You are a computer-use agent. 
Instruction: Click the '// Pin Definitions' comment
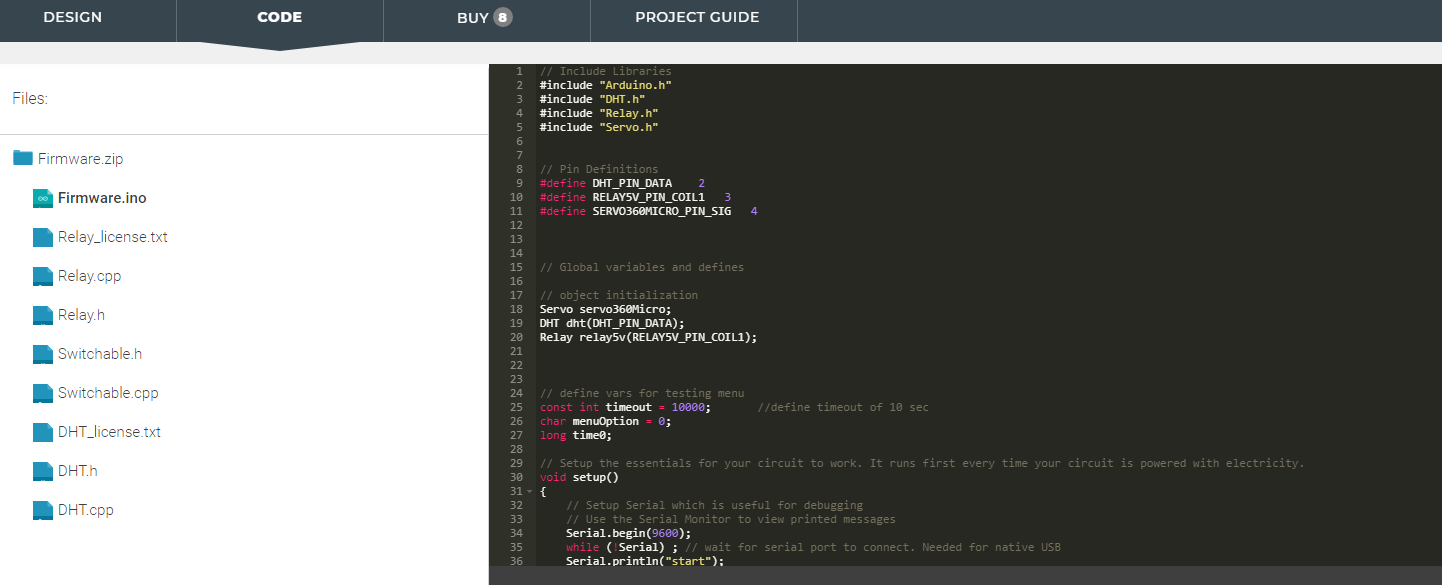click(599, 169)
